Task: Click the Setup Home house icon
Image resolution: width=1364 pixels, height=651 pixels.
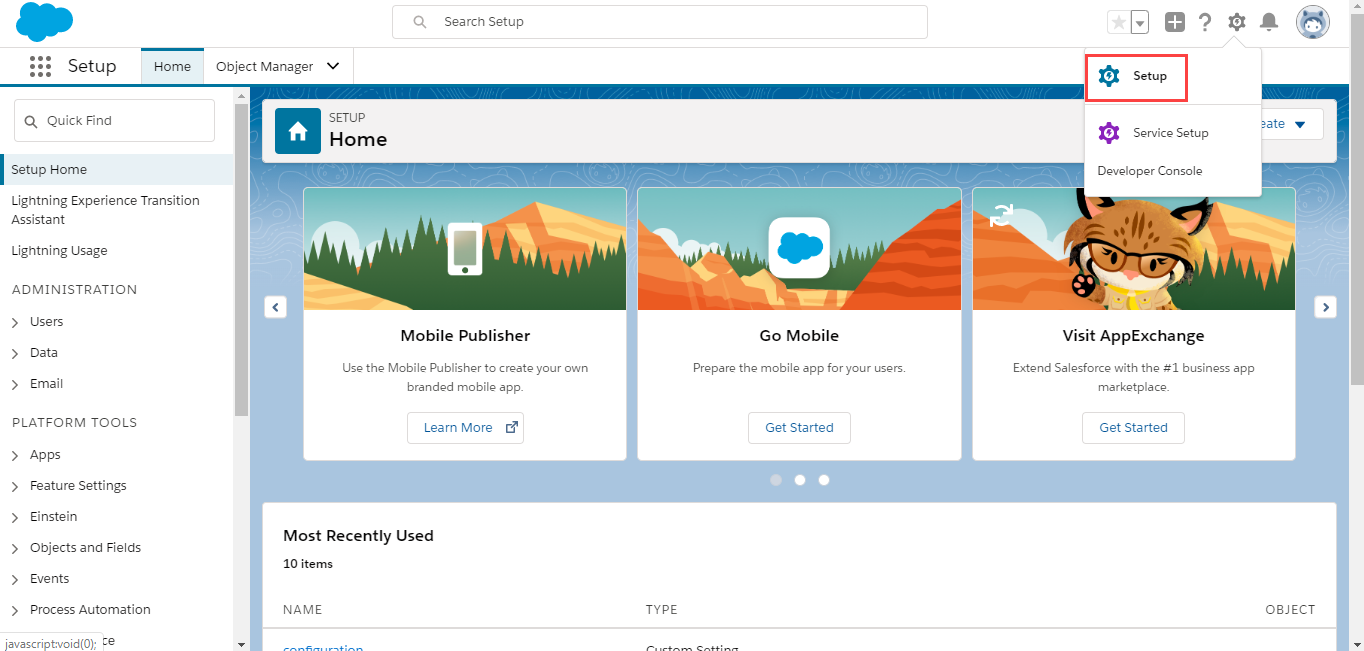Action: pyautogui.click(x=298, y=131)
